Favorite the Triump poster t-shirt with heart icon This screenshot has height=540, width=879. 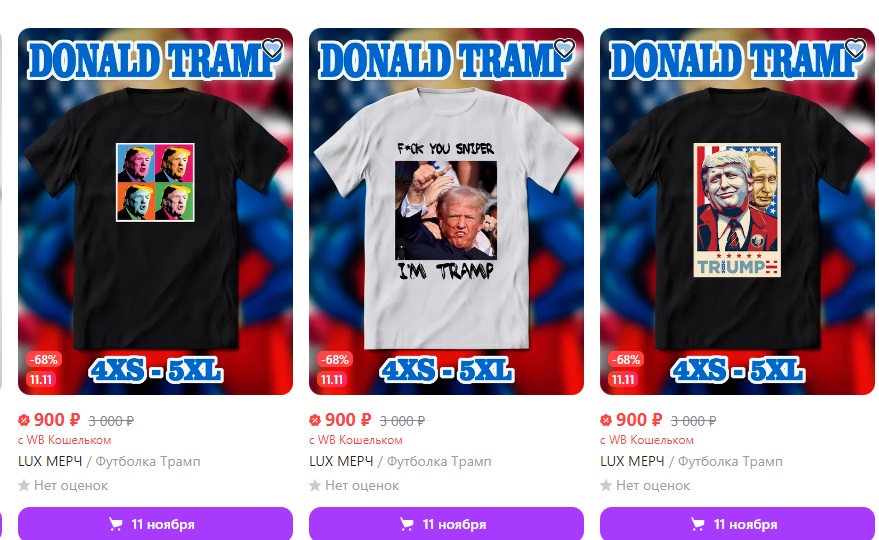click(x=855, y=49)
